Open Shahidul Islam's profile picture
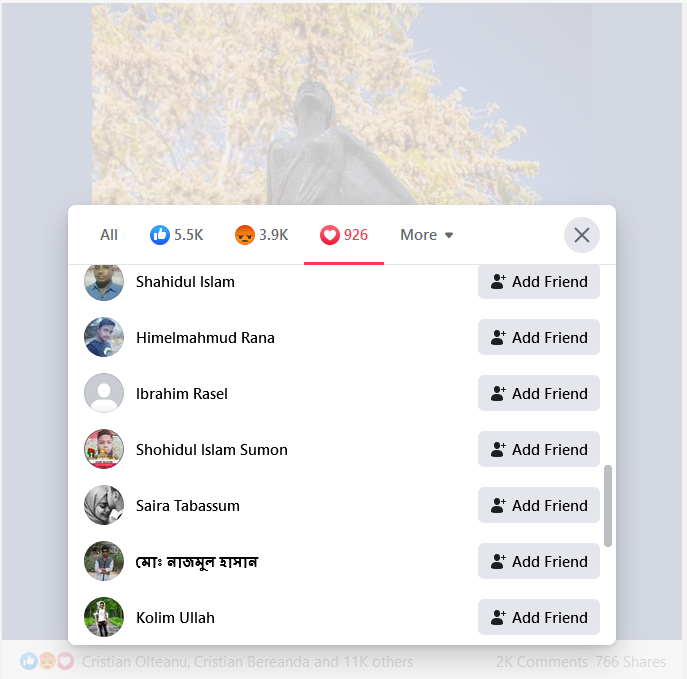687x679 pixels. coord(104,282)
